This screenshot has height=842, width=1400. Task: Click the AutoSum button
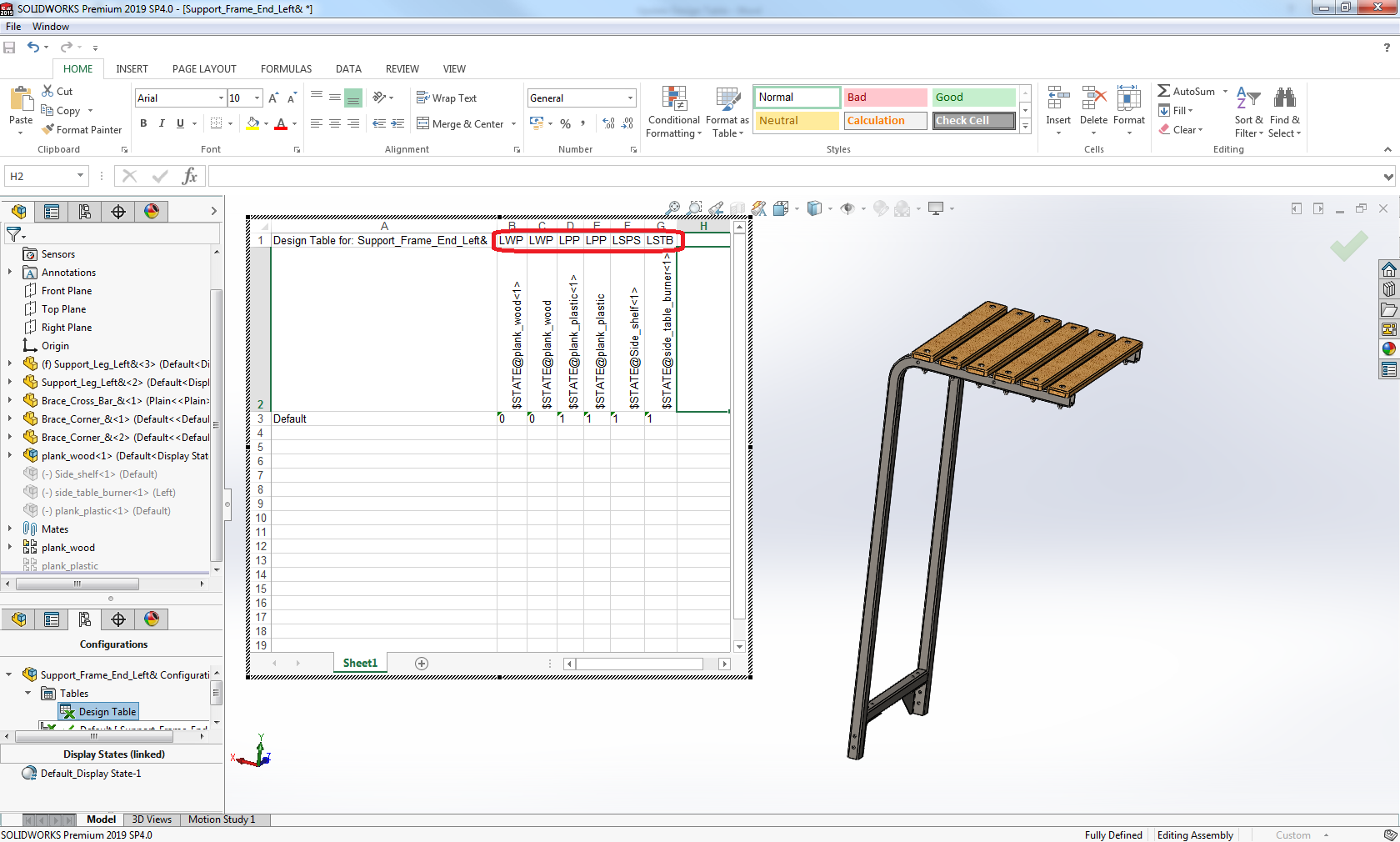pos(1186,91)
